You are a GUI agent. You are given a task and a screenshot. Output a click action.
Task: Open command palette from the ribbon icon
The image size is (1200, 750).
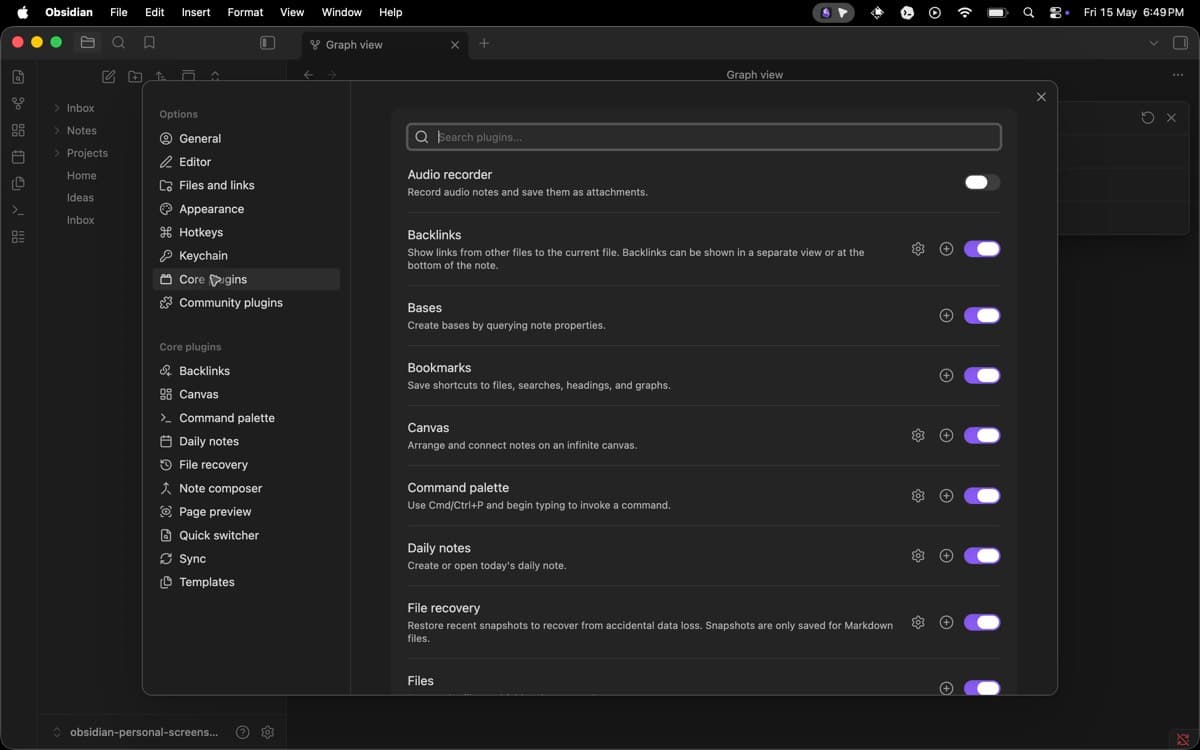tap(18, 210)
